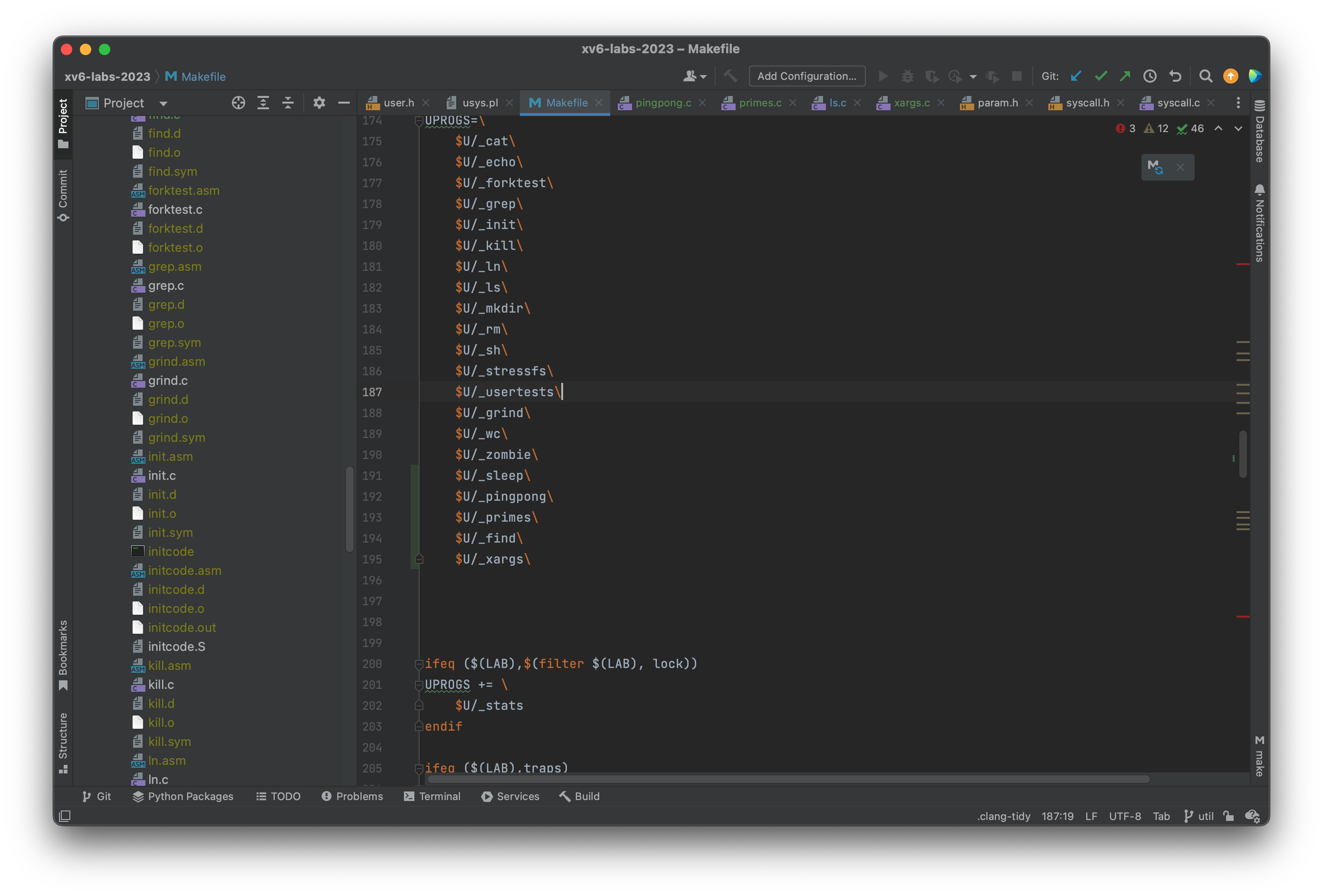The image size is (1323, 896).
Task: Close the ls.c editor tab
Action: (858, 103)
